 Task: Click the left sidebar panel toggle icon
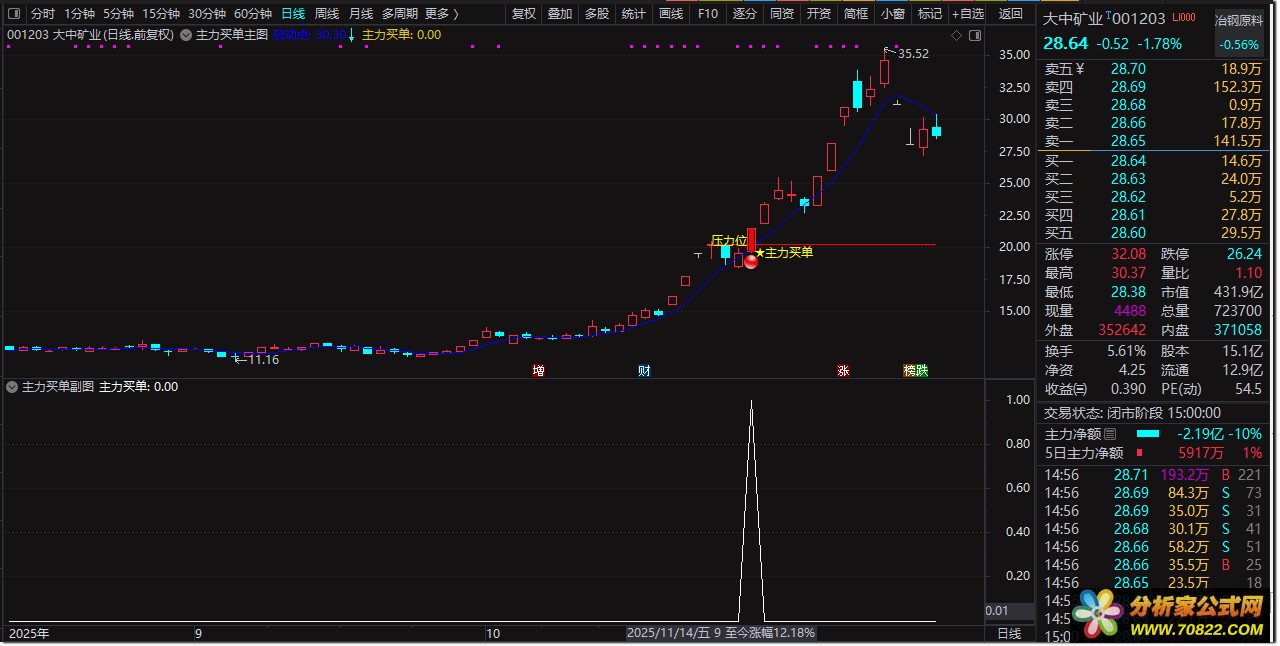pos(15,14)
